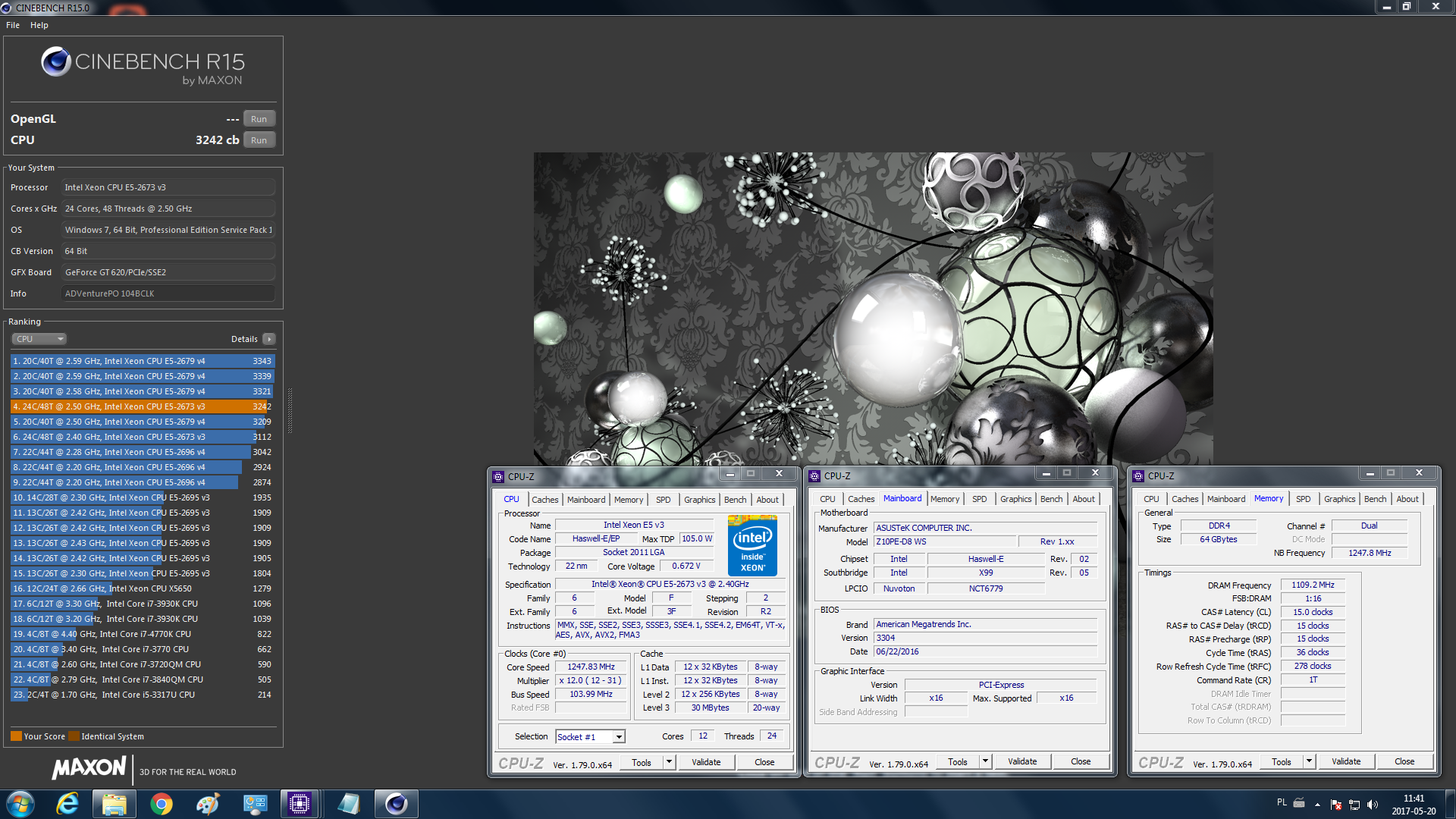Click the MAXON logo
The width and height of the screenshot is (1456, 819).
click(x=89, y=768)
